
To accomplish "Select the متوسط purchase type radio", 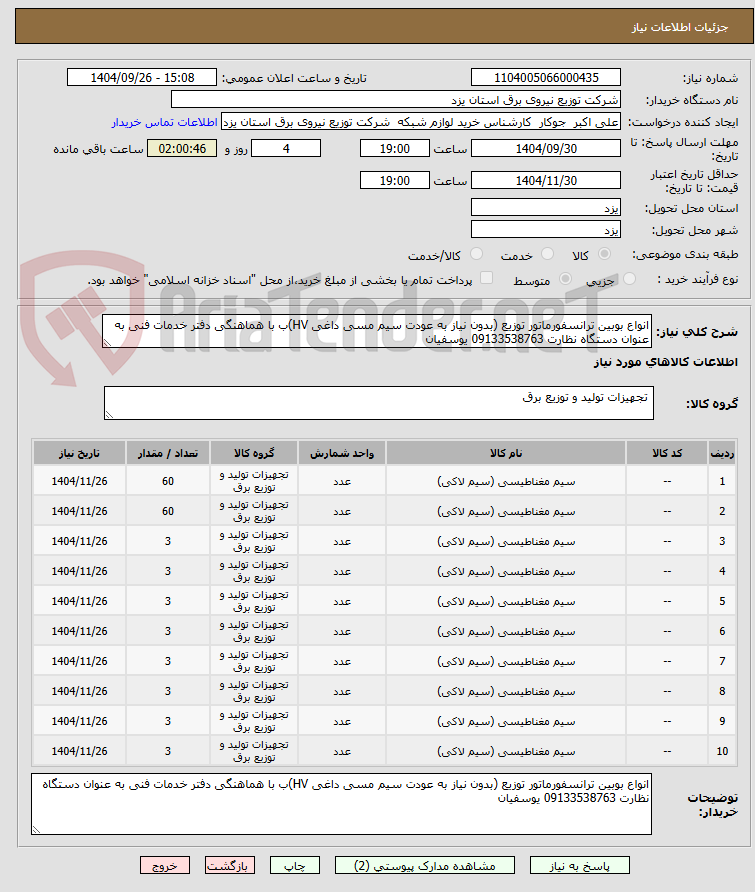I will point(565,279).
